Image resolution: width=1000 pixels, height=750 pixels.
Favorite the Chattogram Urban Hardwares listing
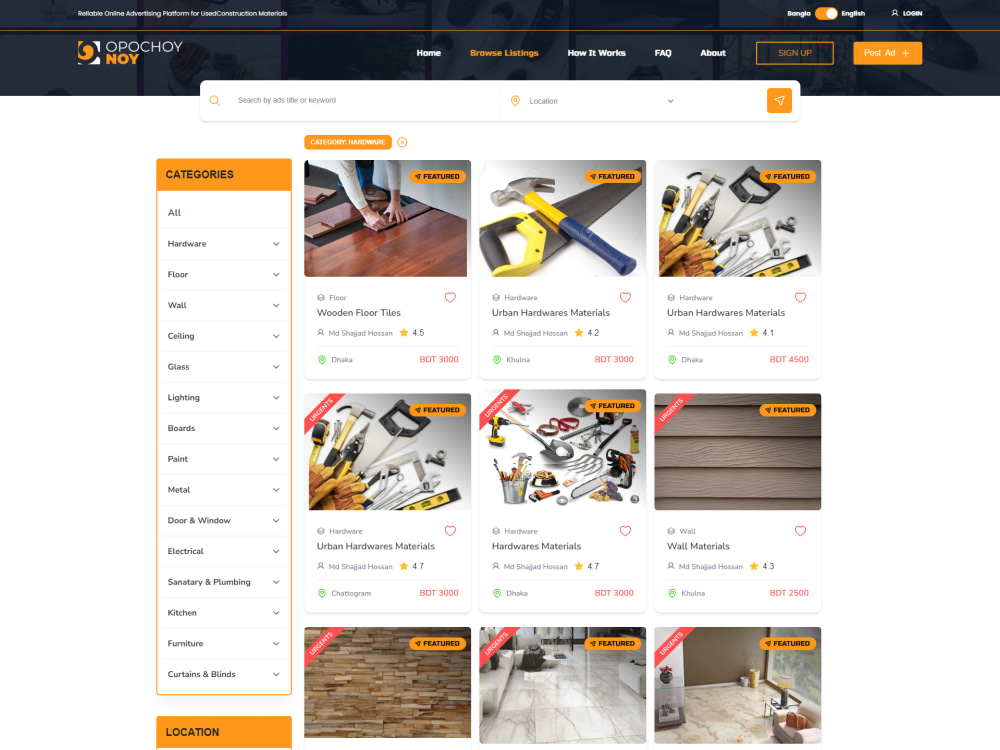450,531
